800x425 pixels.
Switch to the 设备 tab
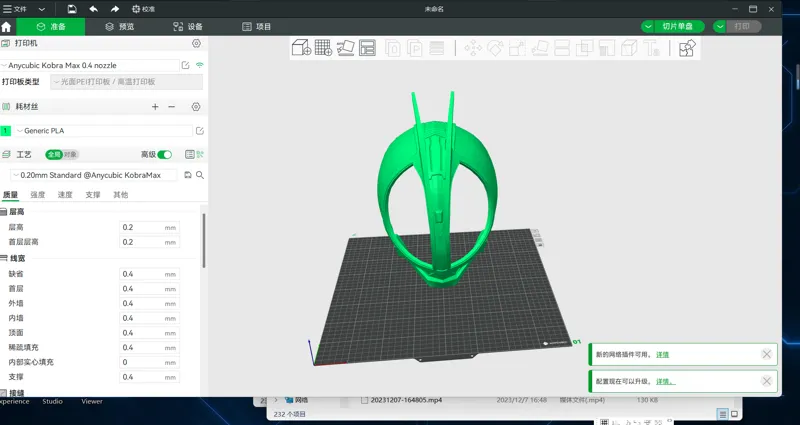[188, 27]
